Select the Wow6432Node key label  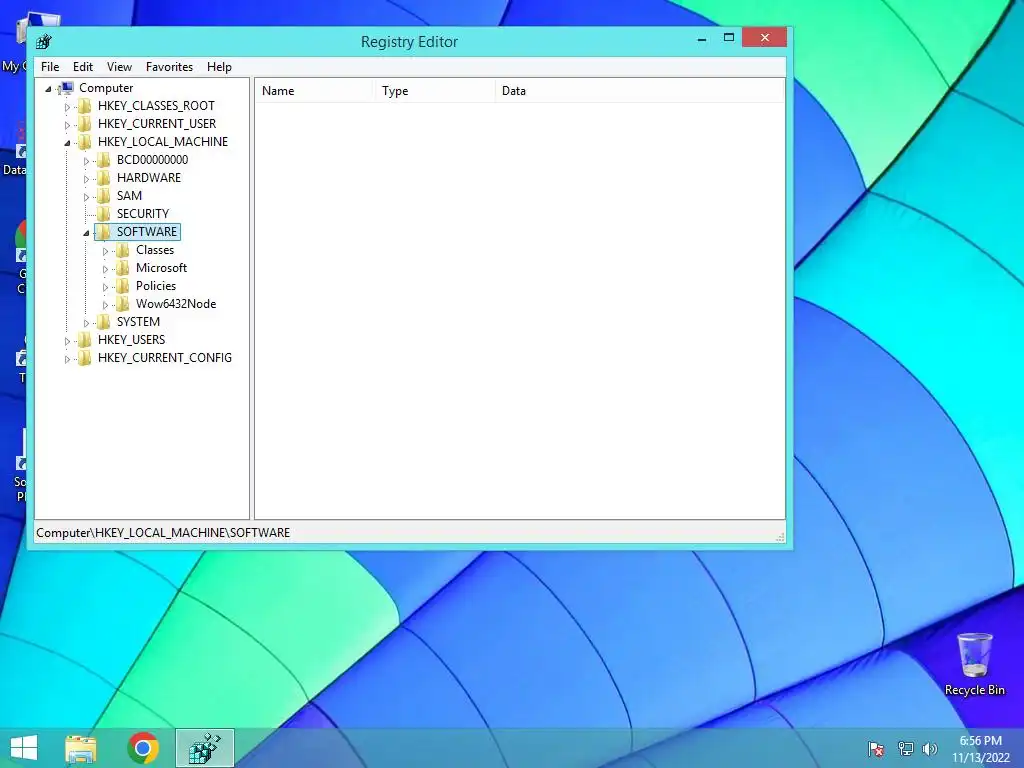[176, 304]
